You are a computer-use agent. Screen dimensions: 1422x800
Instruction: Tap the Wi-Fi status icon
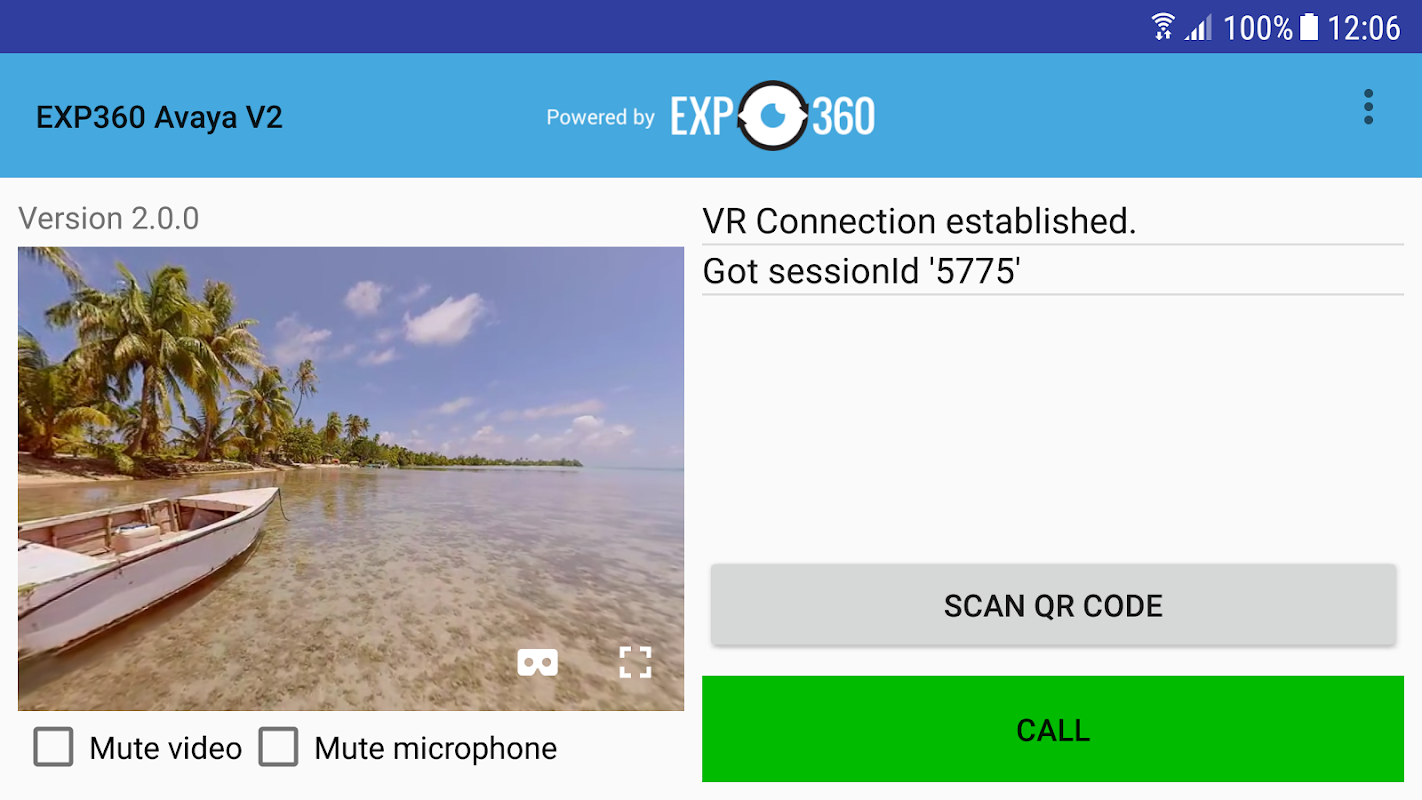pyautogui.click(x=1162, y=27)
